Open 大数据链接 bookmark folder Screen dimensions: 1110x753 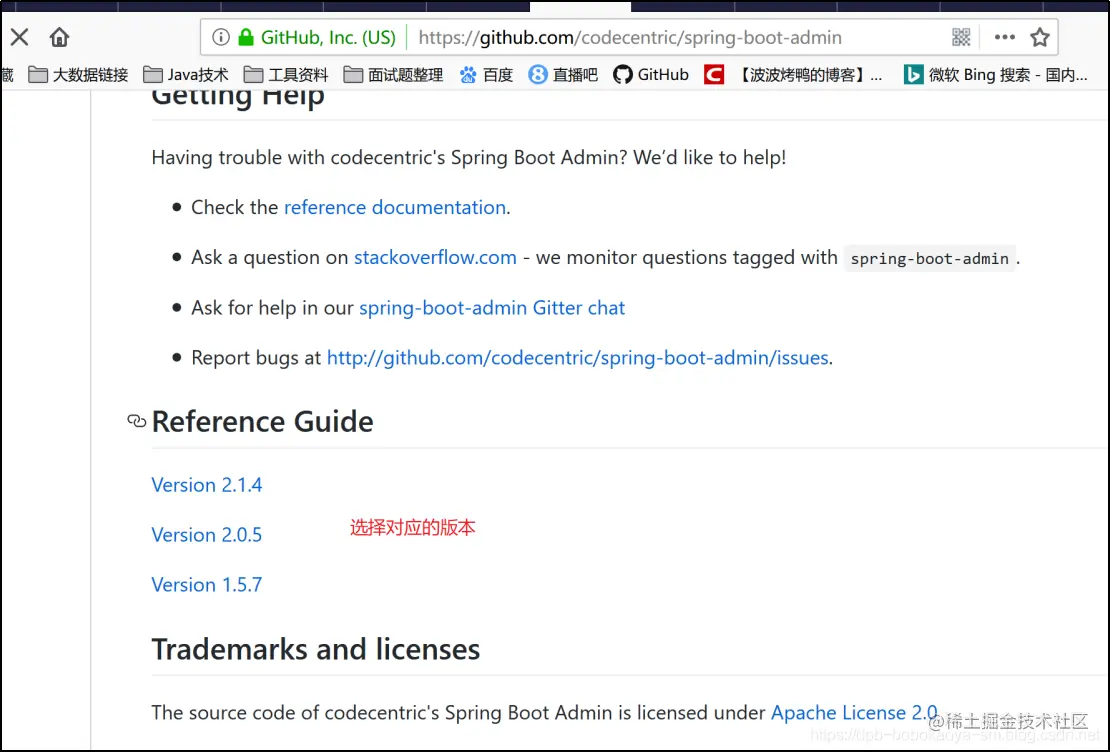[x=79, y=75]
